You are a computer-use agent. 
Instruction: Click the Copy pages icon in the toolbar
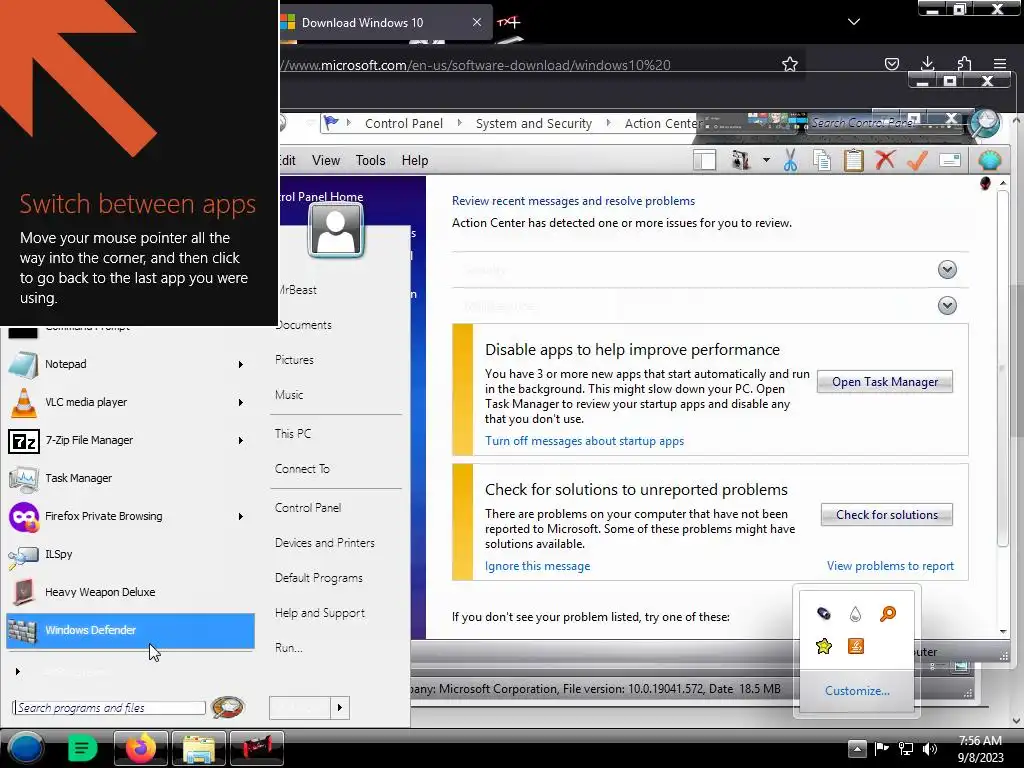[x=822, y=160]
